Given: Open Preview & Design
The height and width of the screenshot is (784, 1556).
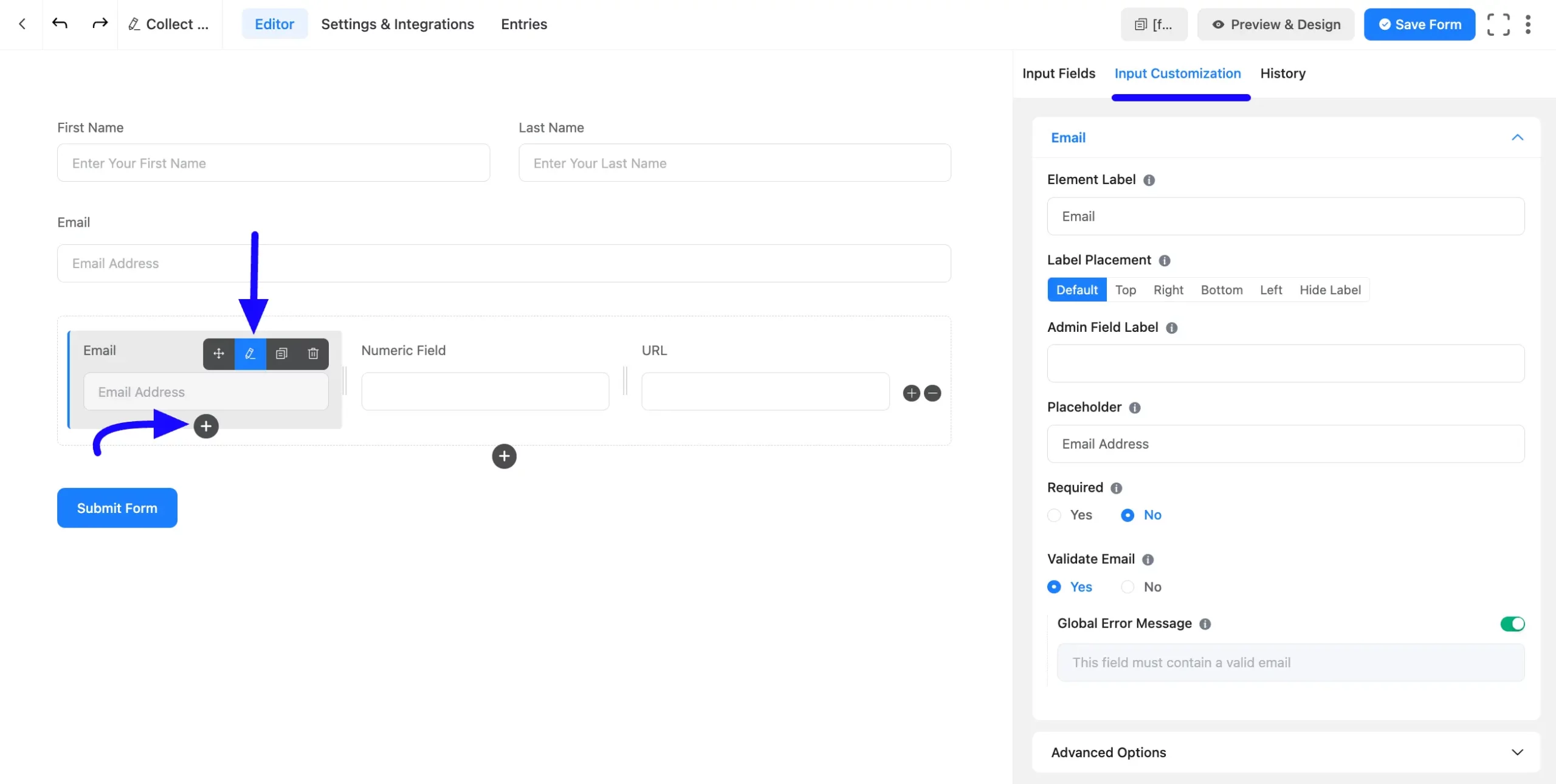Looking at the screenshot, I should [x=1276, y=24].
